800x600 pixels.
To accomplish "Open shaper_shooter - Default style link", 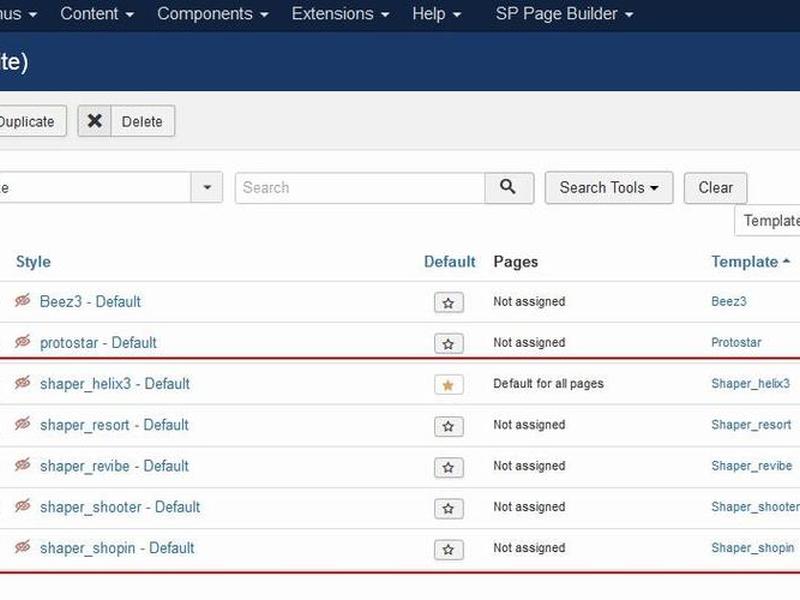I will click(x=120, y=507).
